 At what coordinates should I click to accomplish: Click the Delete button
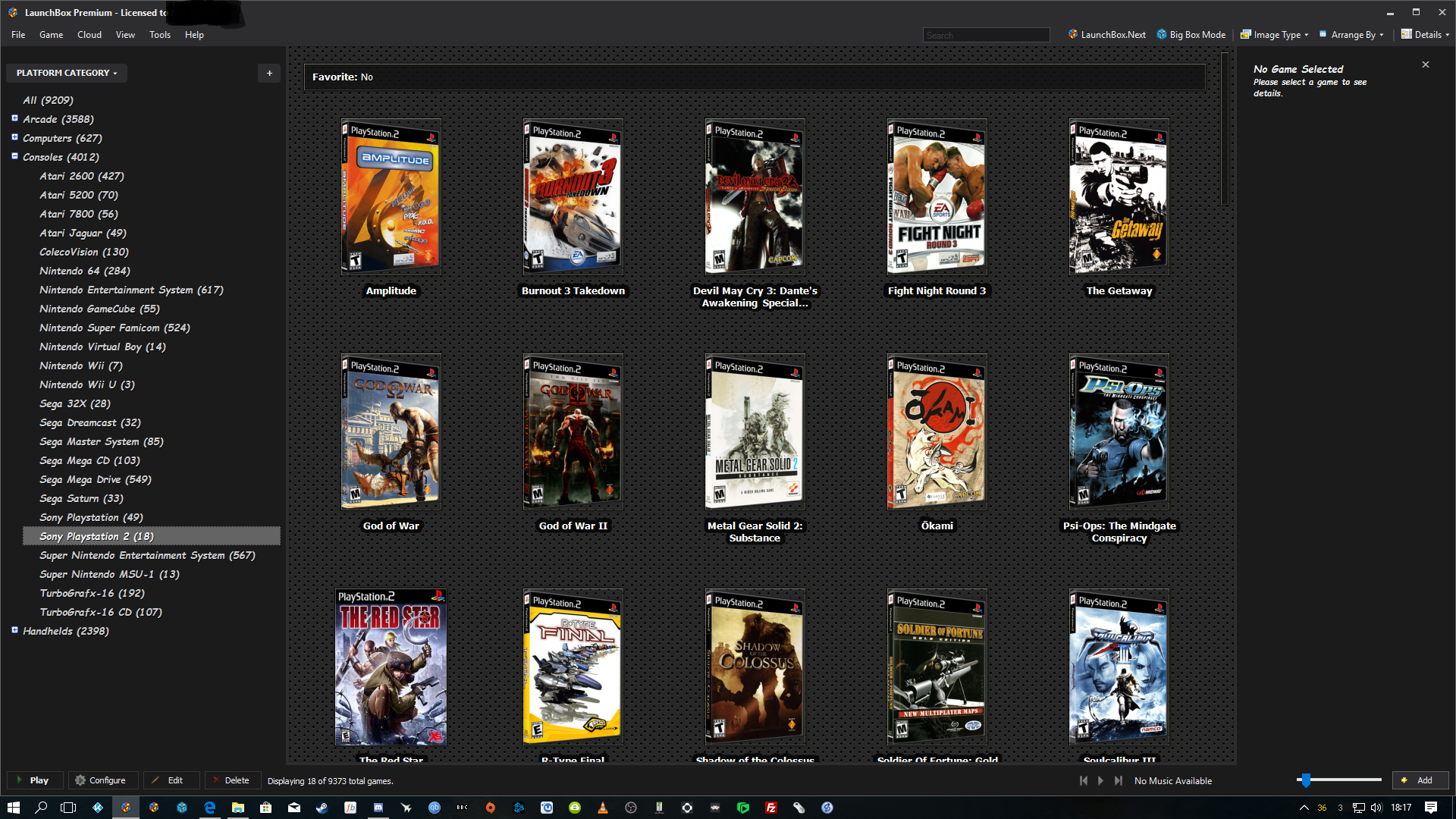[x=233, y=780]
